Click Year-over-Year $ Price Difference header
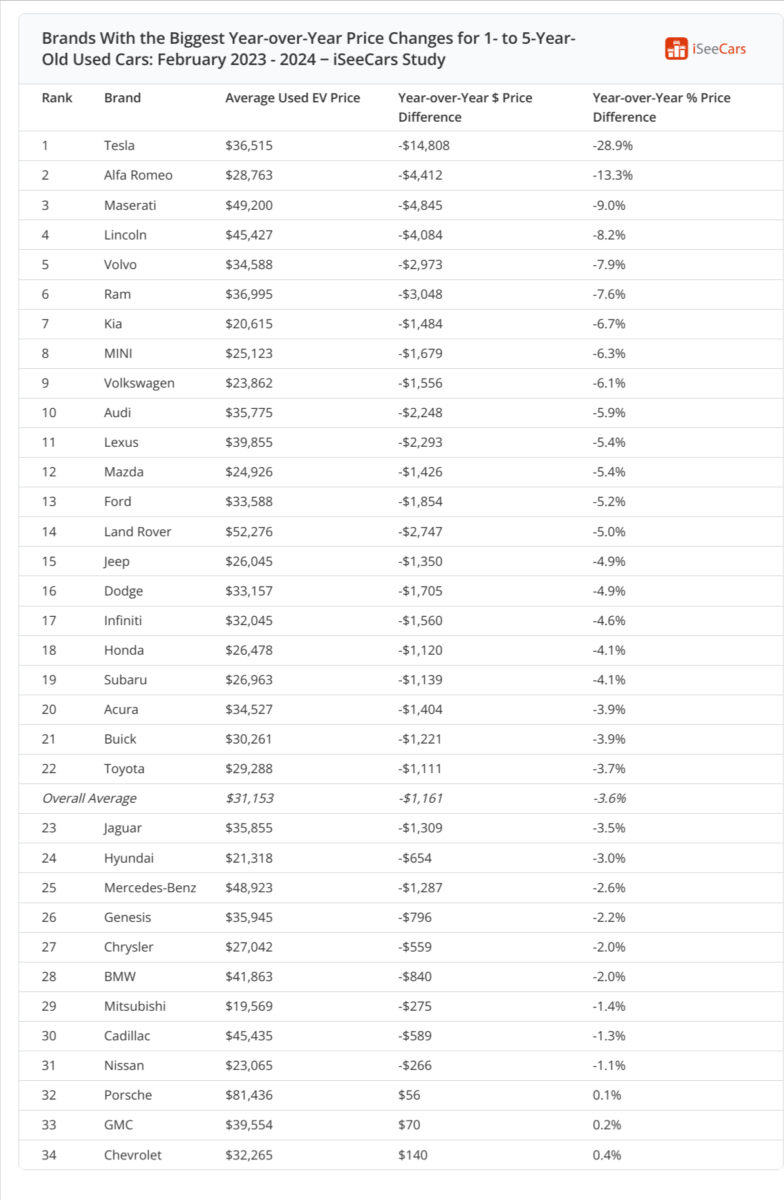Viewport: 784px width, 1200px height. click(465, 107)
